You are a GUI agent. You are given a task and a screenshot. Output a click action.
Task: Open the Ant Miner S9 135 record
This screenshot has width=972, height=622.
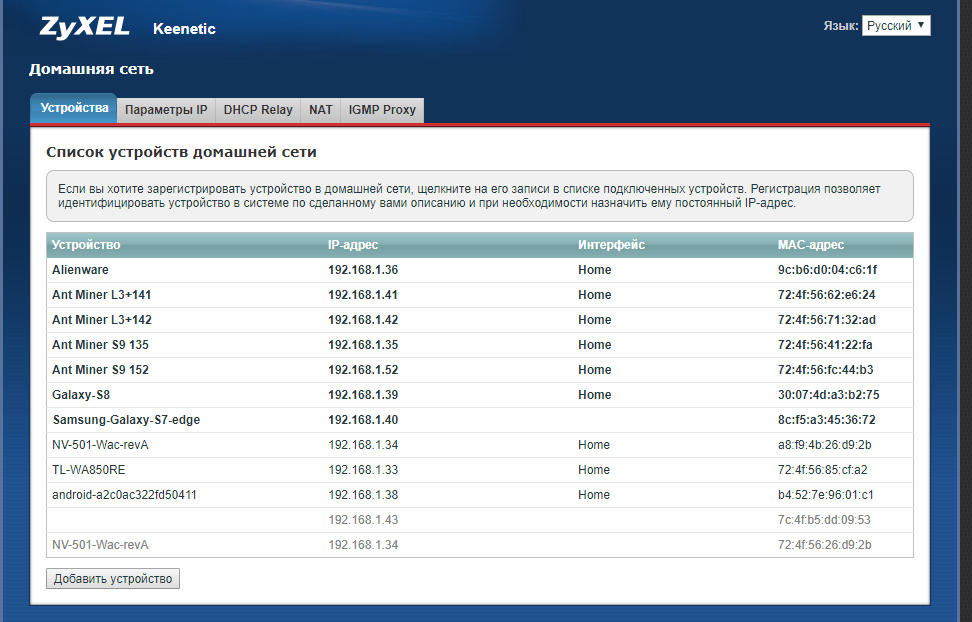pyautogui.click(x=100, y=345)
